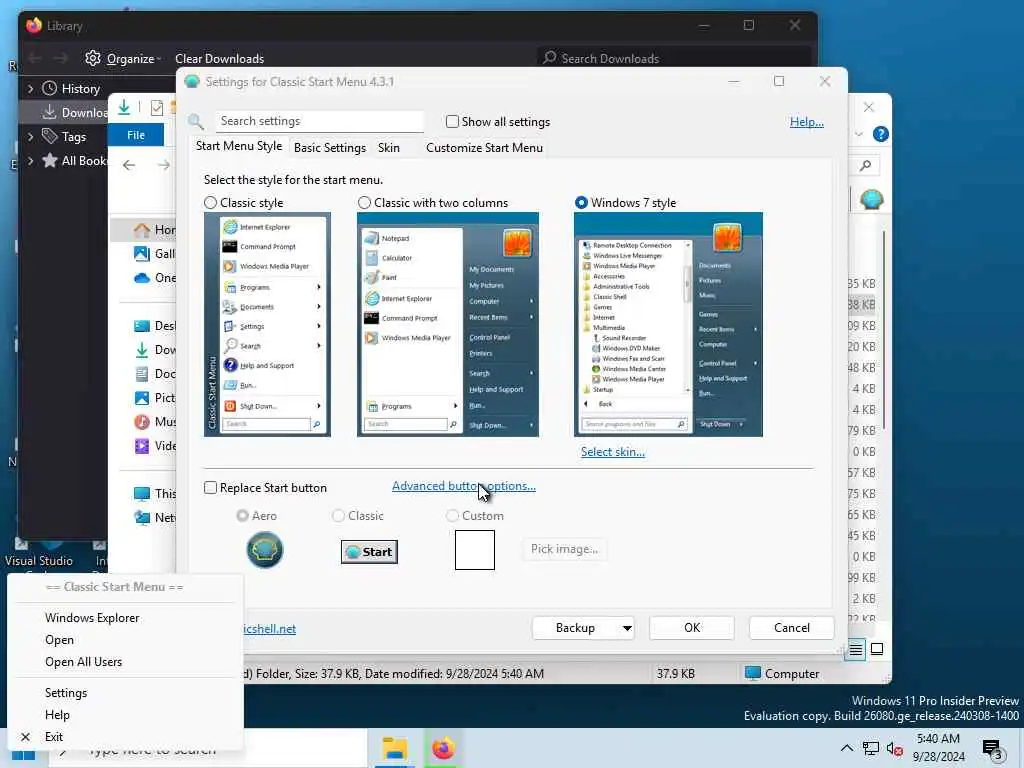Click the Search Downloads field in Library
The height and width of the screenshot is (768, 1024).
673,59
